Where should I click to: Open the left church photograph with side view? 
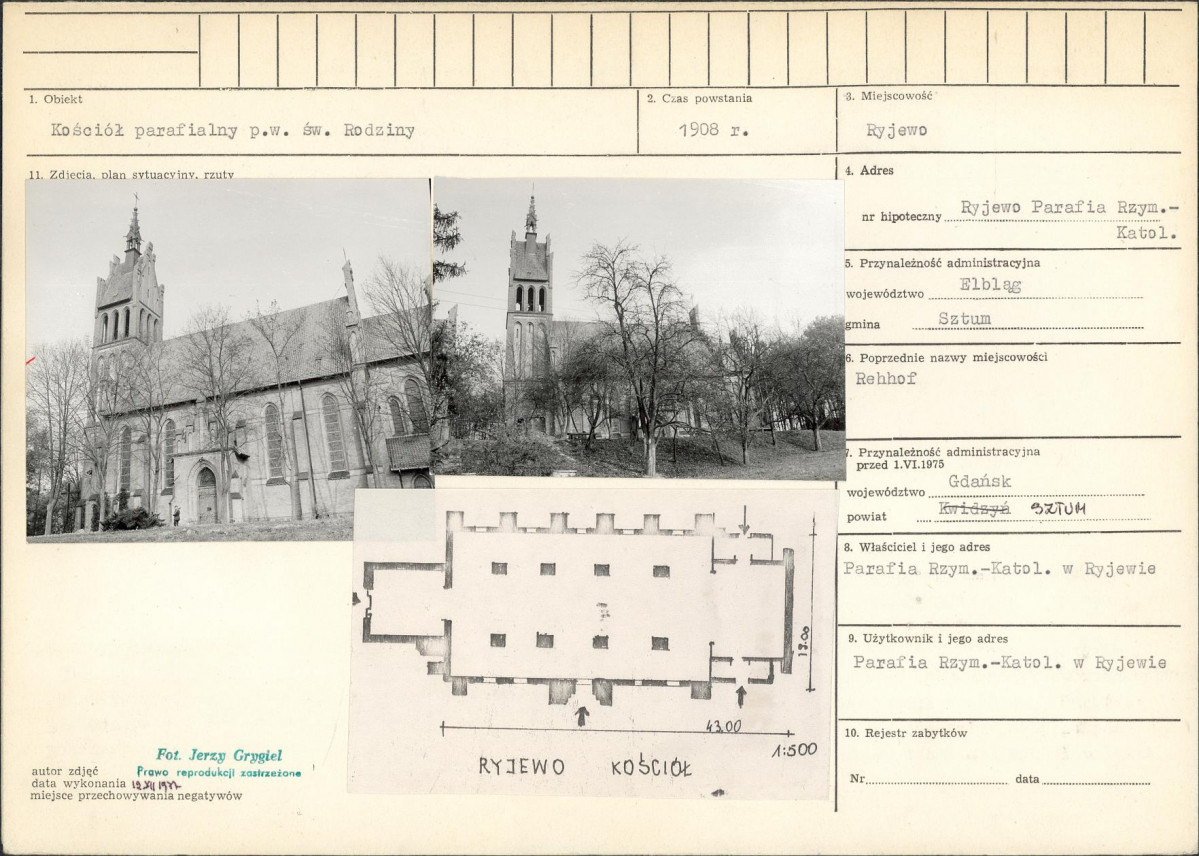pyautogui.click(x=228, y=360)
